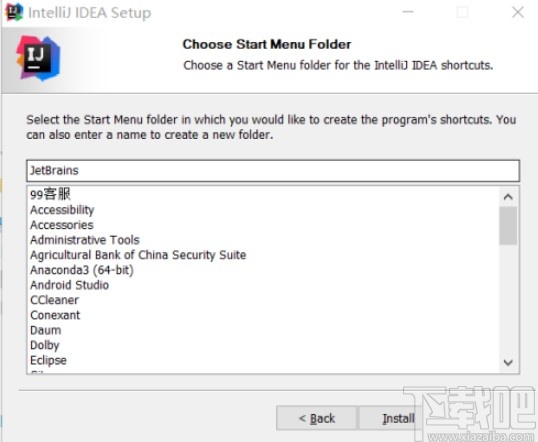Click the scroll up arrow in folder list
The height and width of the screenshot is (442, 538).
click(x=508, y=197)
